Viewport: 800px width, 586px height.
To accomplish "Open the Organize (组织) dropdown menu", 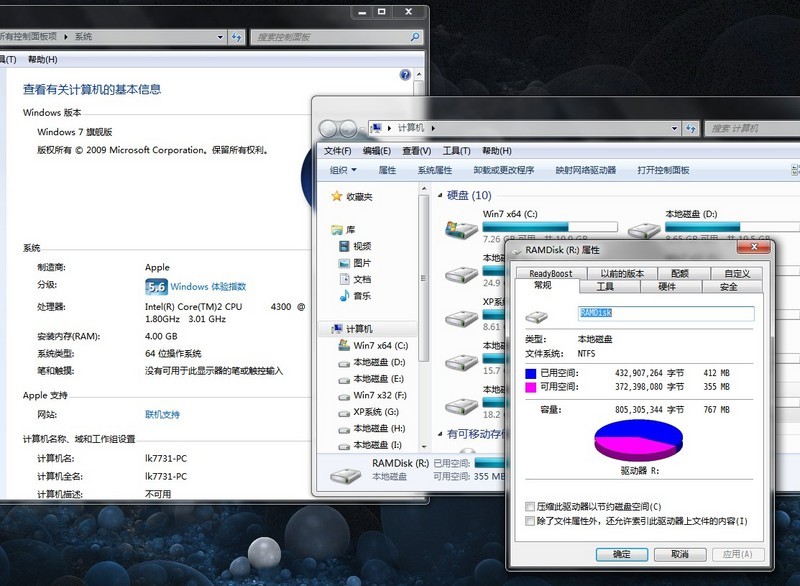I will (343, 170).
